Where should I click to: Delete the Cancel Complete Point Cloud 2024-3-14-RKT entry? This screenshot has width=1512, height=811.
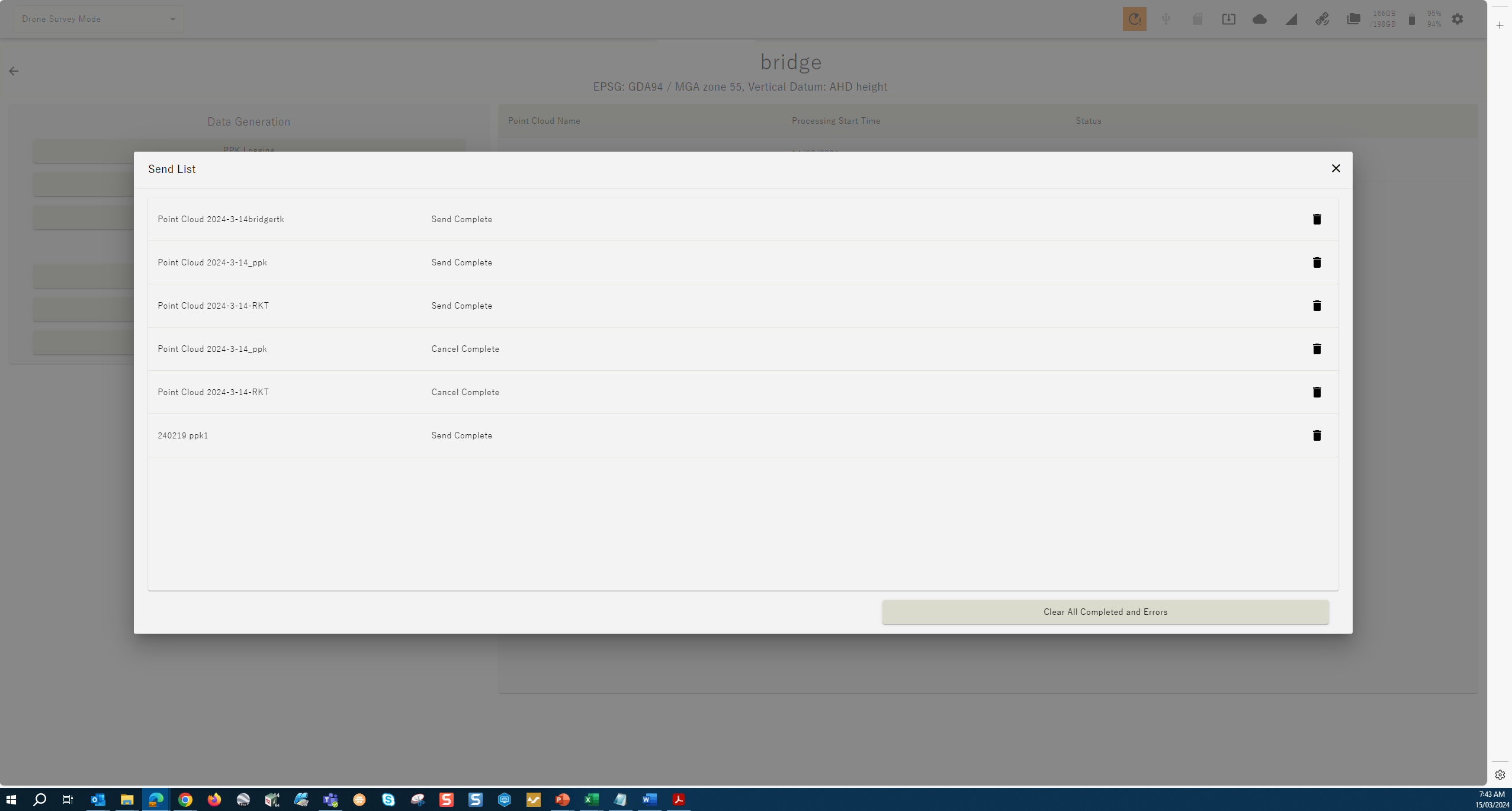(x=1317, y=392)
